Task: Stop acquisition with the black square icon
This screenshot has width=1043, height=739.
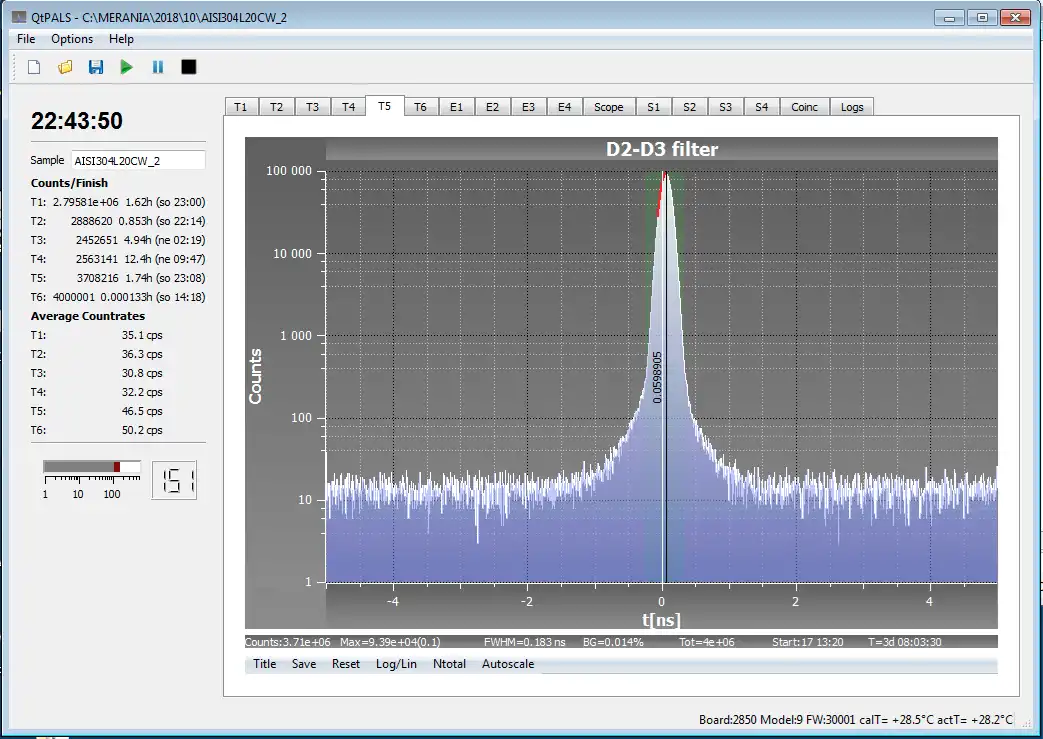Action: pos(188,67)
